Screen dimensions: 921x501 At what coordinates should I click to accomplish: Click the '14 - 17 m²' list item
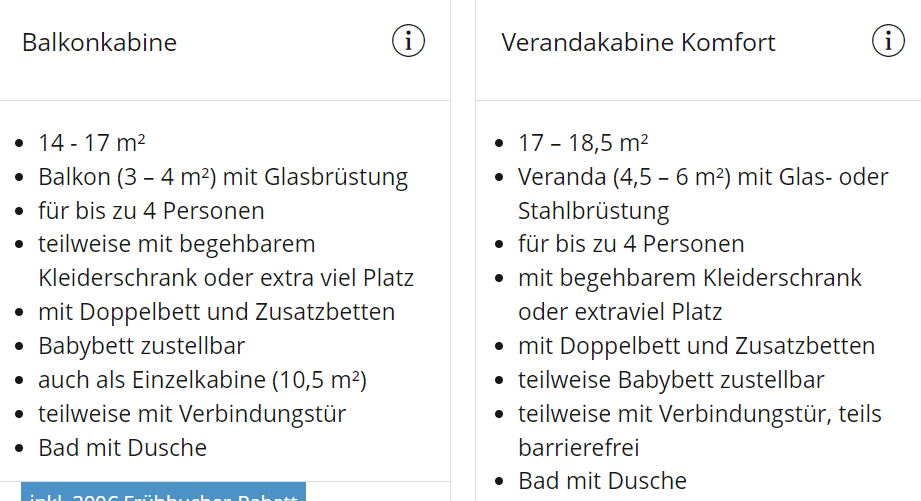[x=93, y=143]
